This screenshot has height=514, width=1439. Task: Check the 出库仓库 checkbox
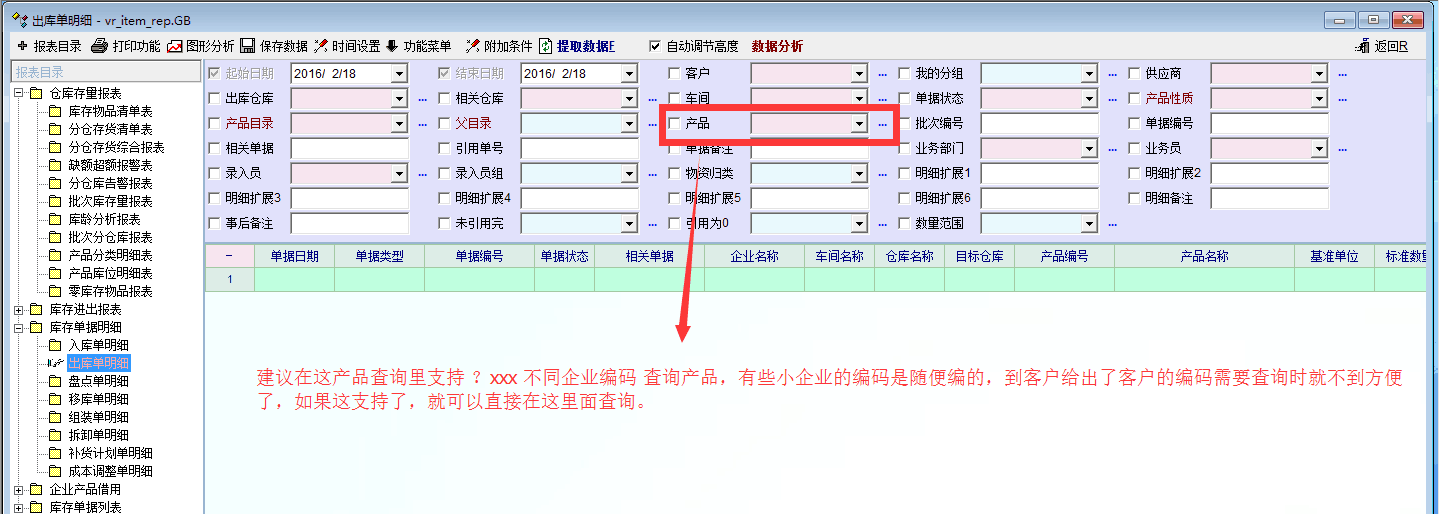pyautogui.click(x=214, y=98)
